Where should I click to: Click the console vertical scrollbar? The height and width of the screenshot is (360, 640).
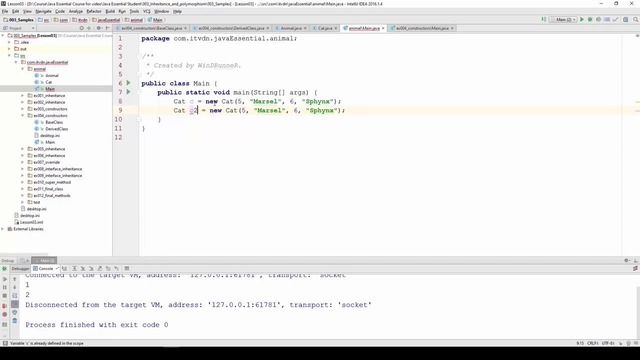tap(638, 312)
